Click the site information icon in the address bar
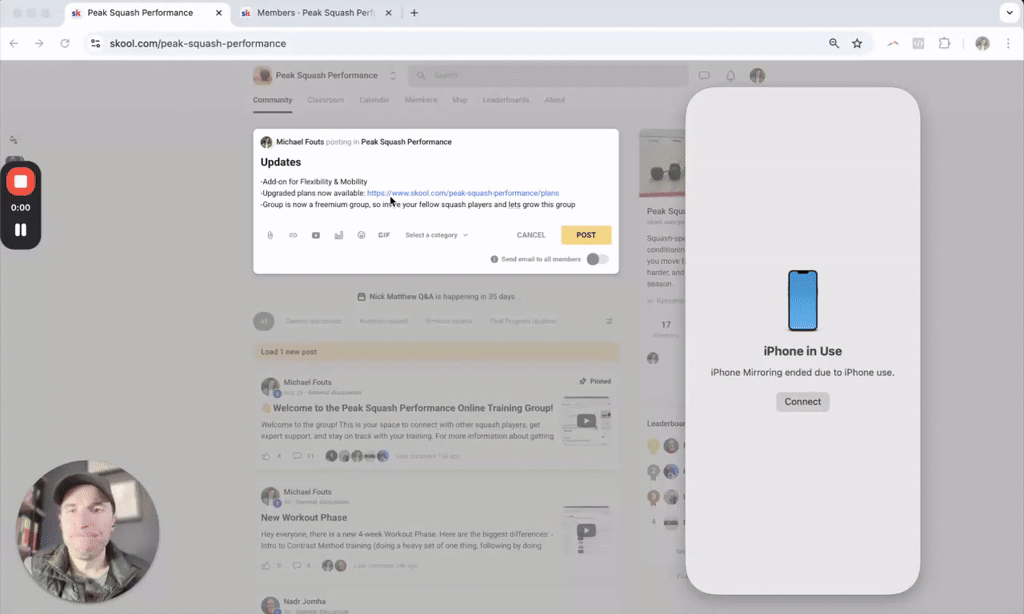 point(95,44)
